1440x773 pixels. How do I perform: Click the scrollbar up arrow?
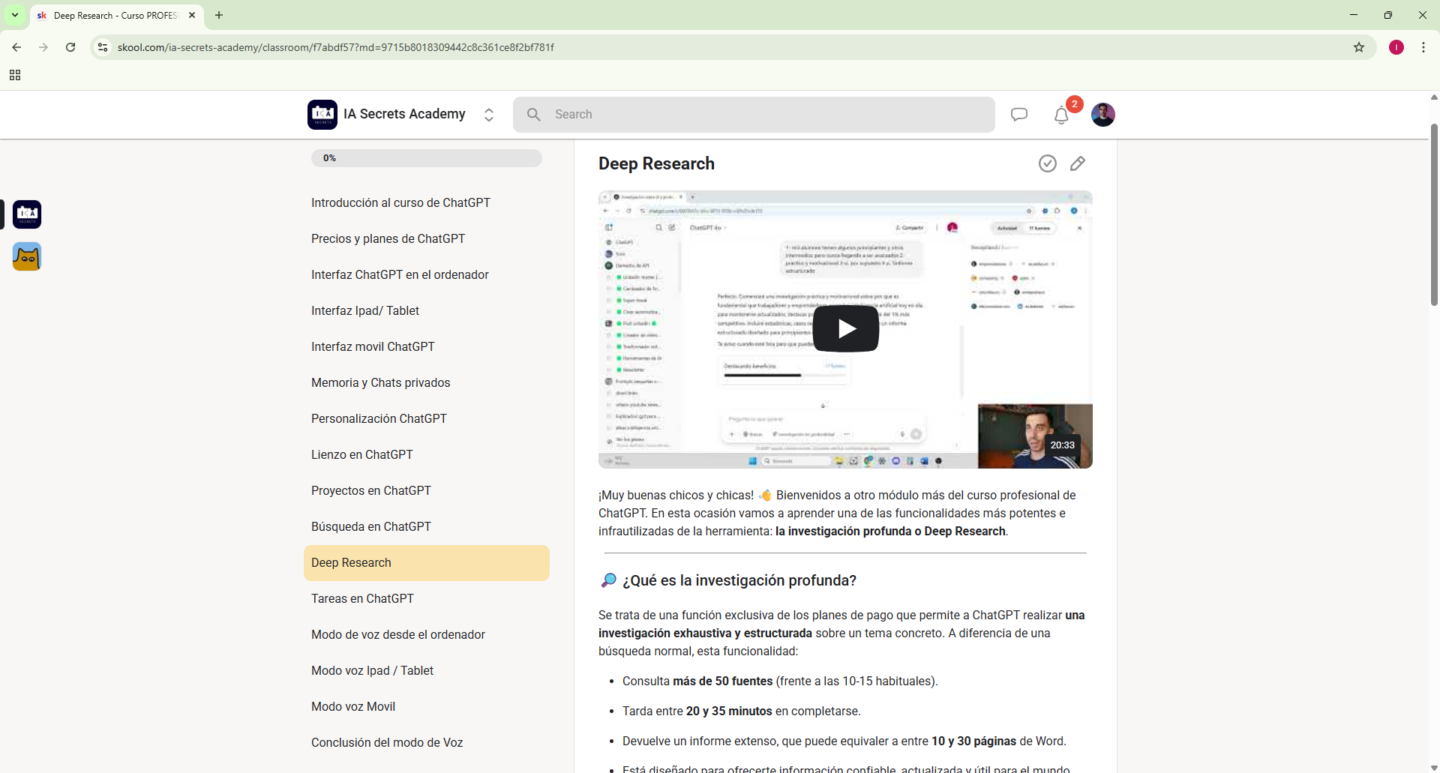(x=1433, y=97)
